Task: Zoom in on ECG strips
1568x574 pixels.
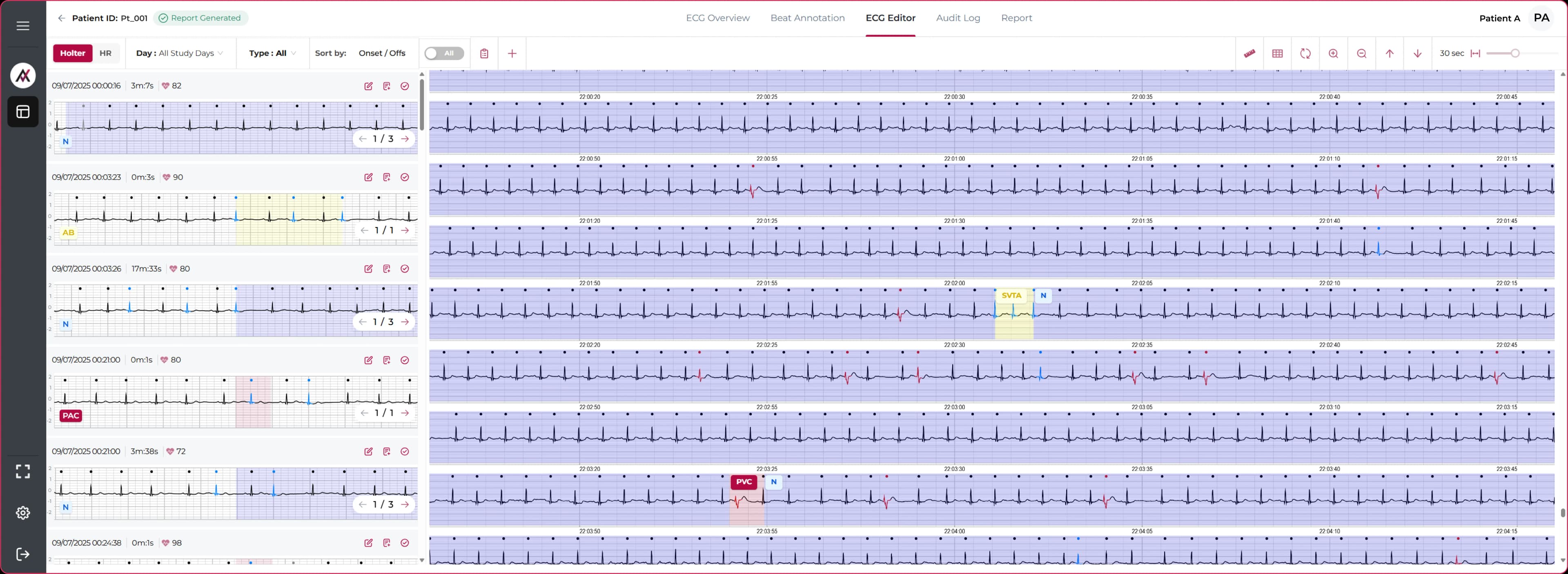Action: pyautogui.click(x=1333, y=53)
